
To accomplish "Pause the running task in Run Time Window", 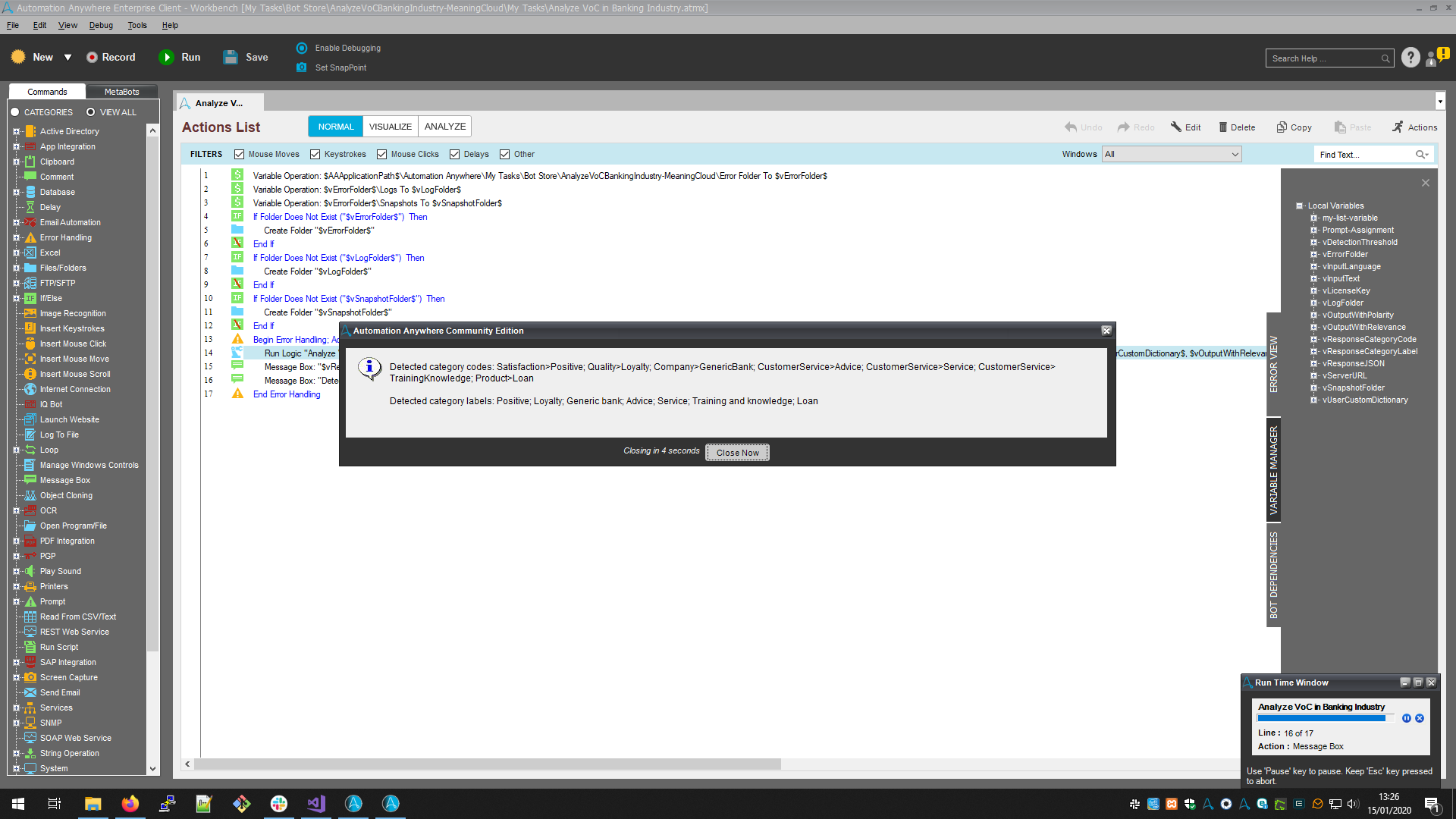I will click(x=1407, y=718).
